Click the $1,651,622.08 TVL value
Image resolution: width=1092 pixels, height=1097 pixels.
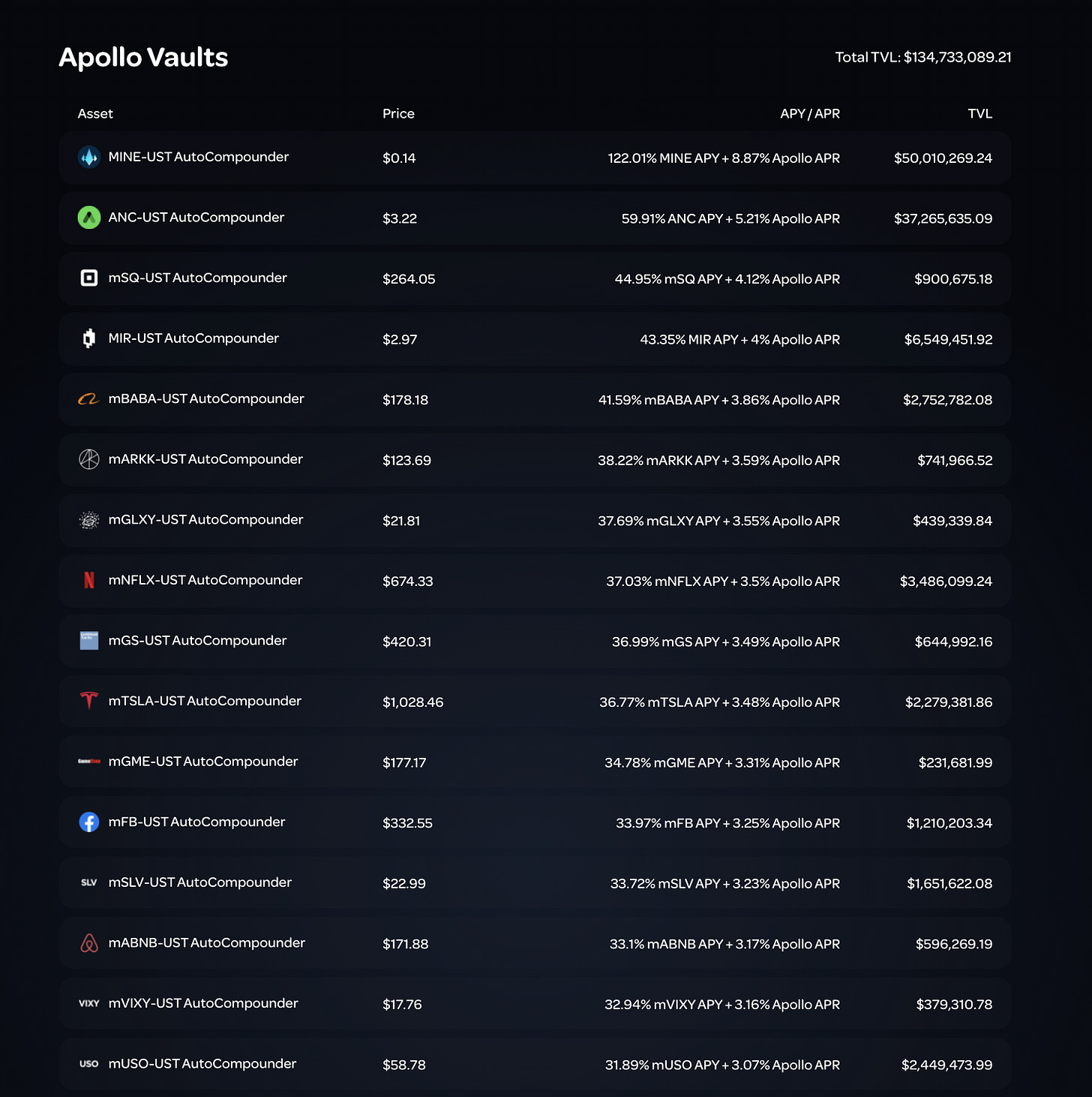[x=949, y=884]
